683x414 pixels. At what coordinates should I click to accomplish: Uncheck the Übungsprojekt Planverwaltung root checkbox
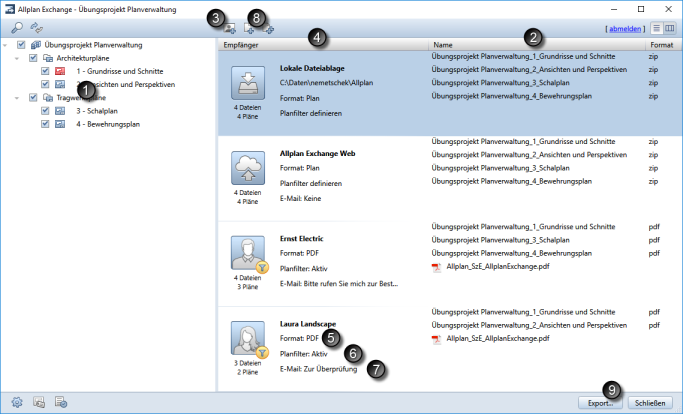pos(21,45)
